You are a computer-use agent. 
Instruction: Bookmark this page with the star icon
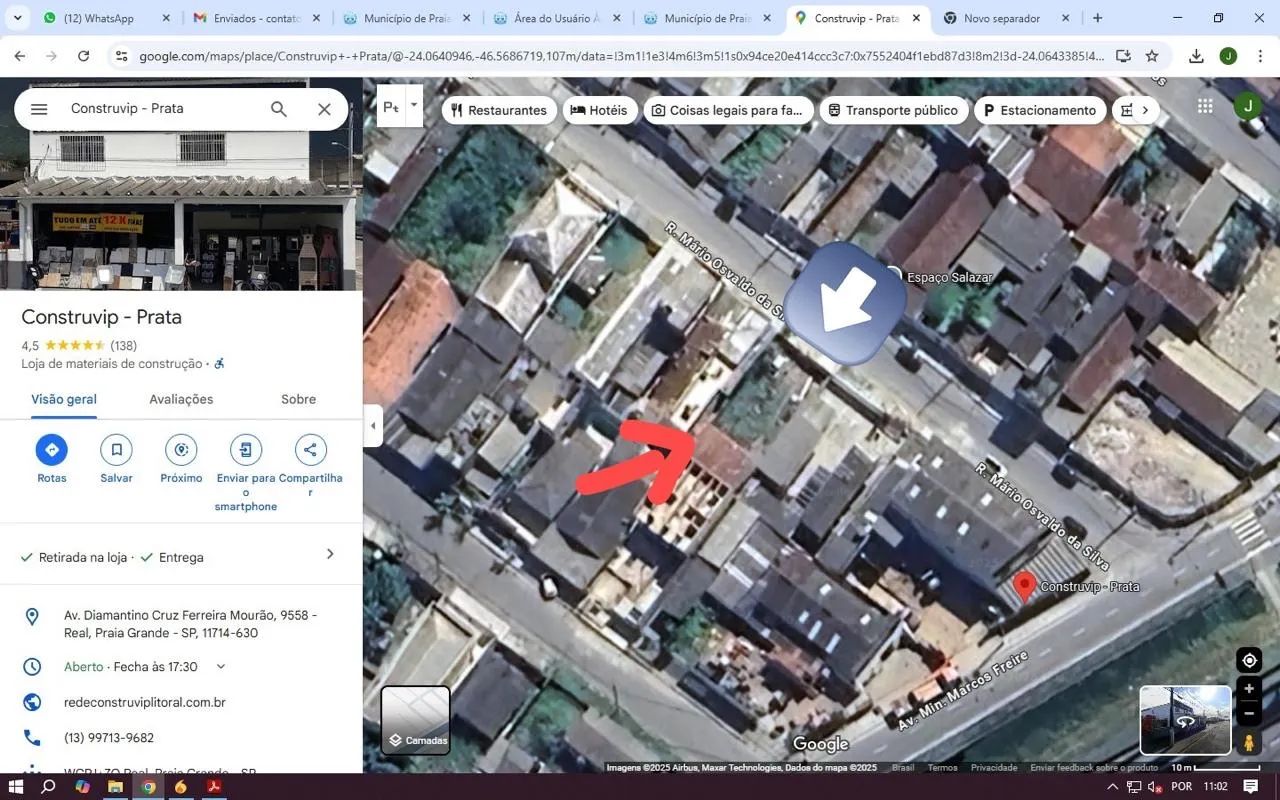(1152, 56)
